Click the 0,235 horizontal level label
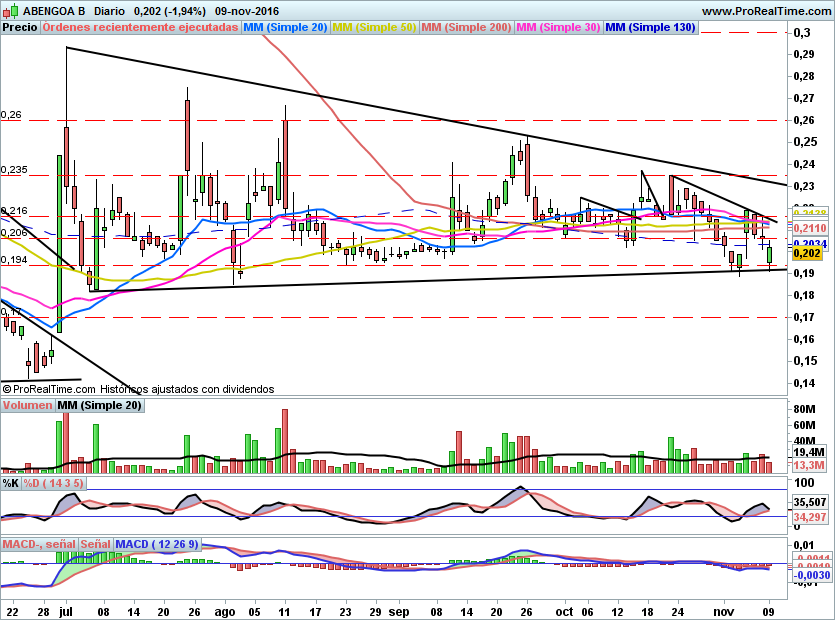The image size is (835, 620). click(14, 169)
